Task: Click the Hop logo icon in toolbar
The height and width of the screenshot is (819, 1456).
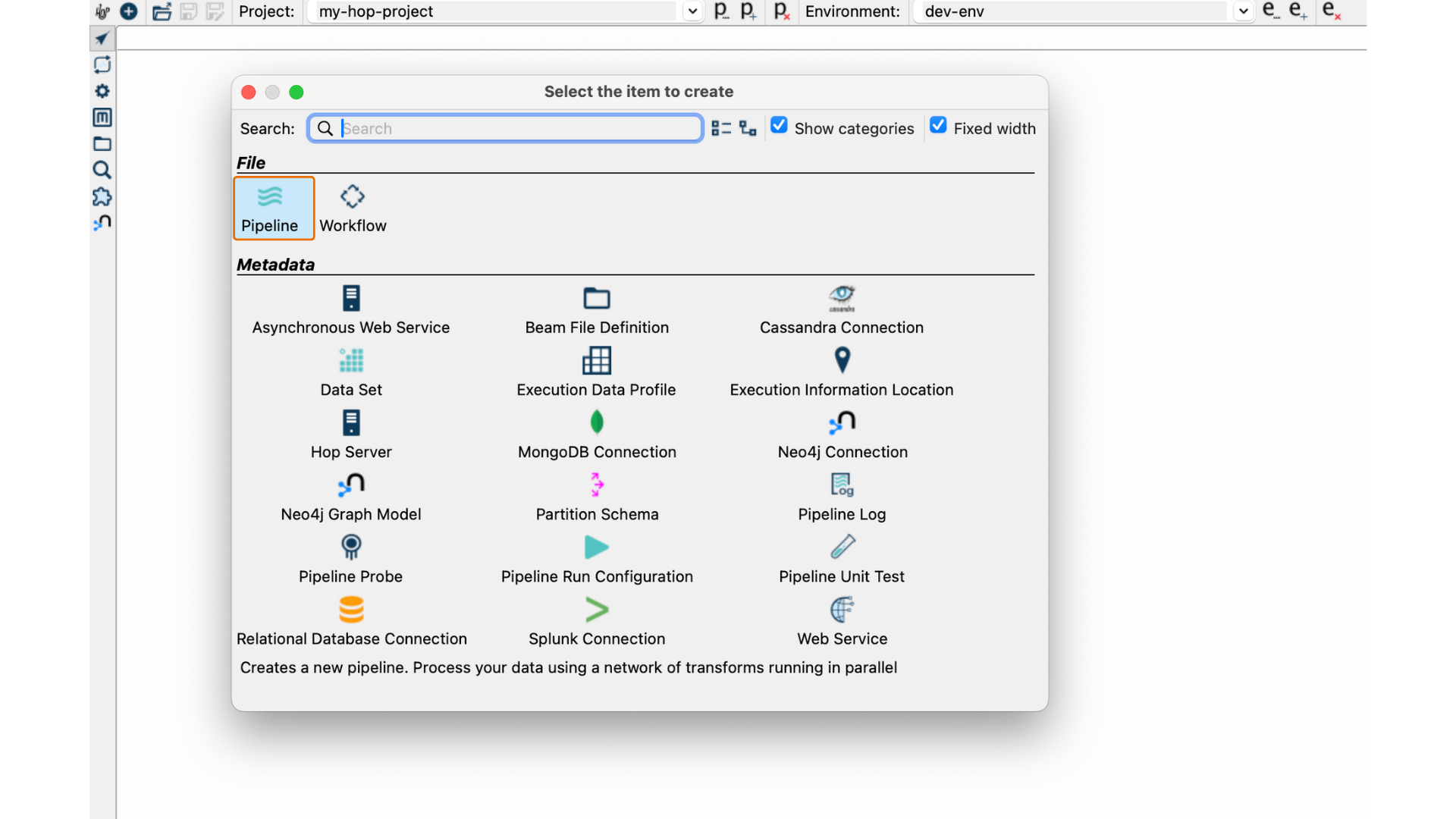Action: click(102, 11)
